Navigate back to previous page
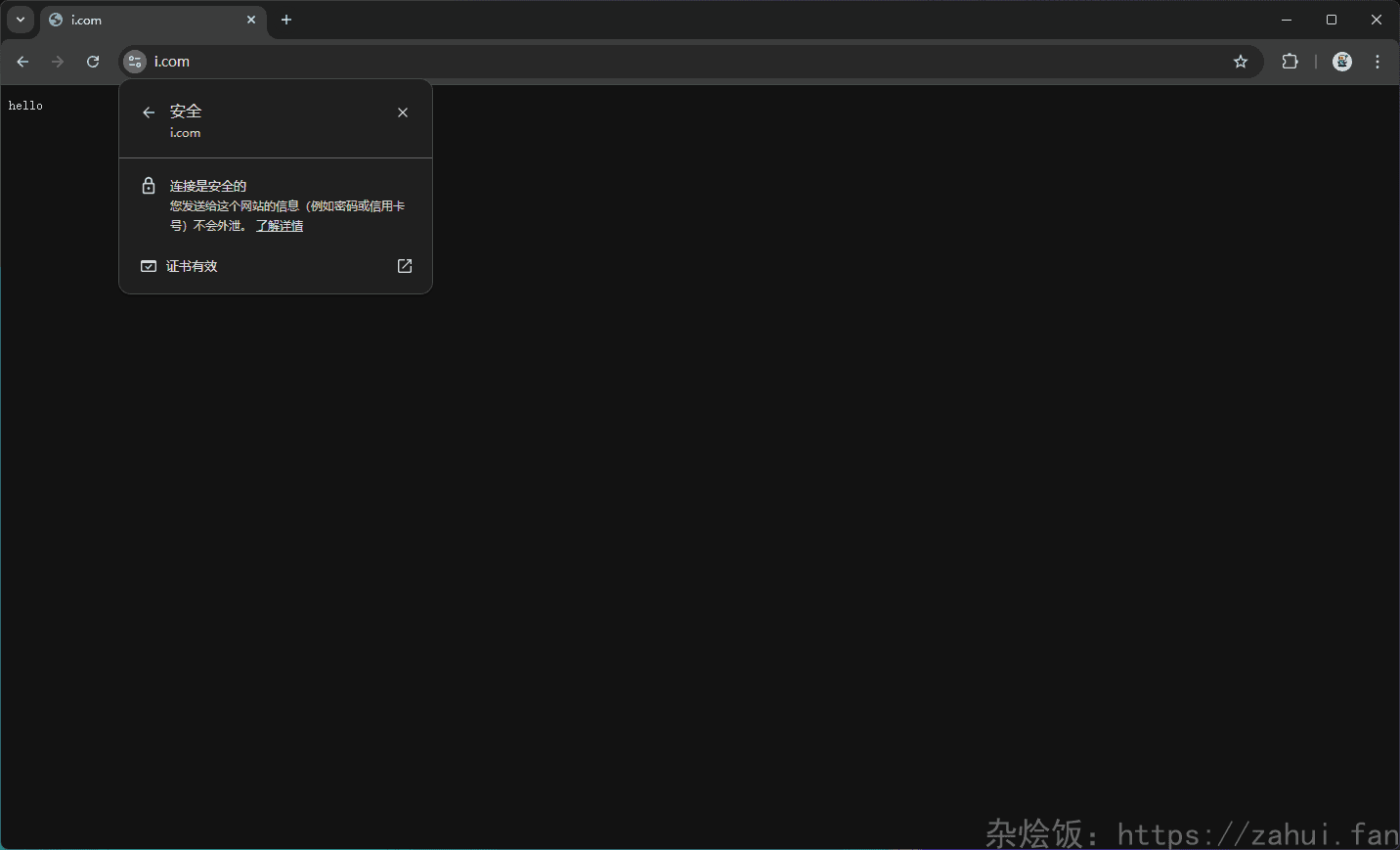Image resolution: width=1400 pixels, height=850 pixels. pos(22,62)
